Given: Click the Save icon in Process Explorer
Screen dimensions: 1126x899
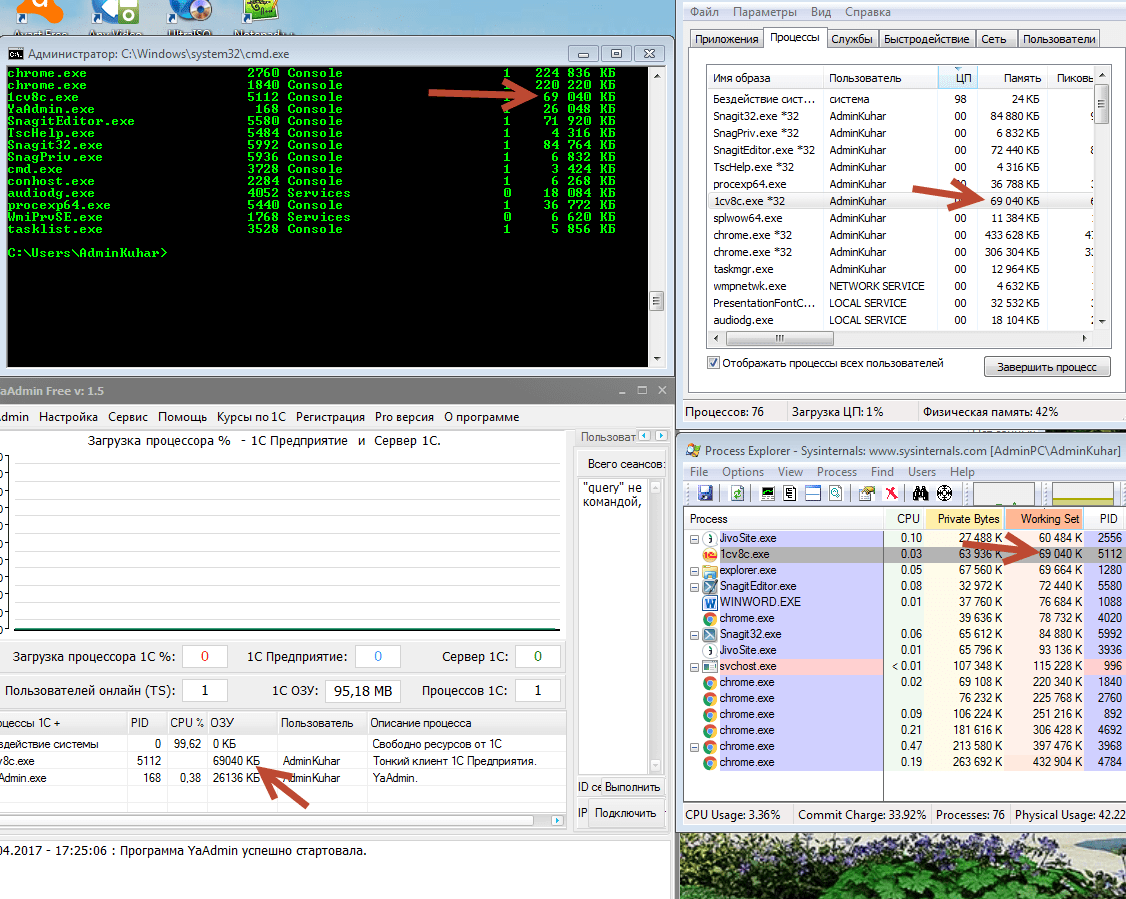Looking at the screenshot, I should [x=705, y=493].
